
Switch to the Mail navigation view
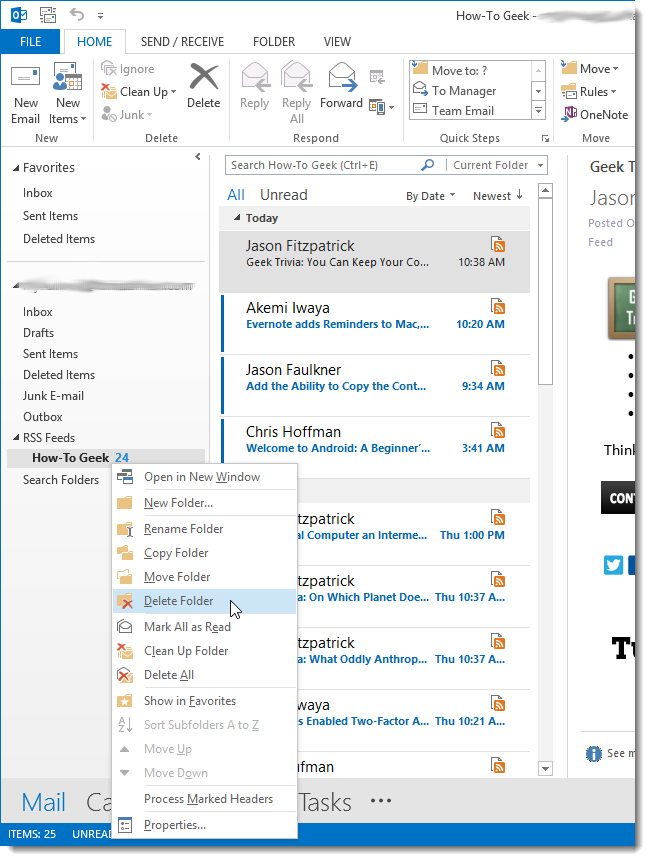pyautogui.click(x=44, y=802)
